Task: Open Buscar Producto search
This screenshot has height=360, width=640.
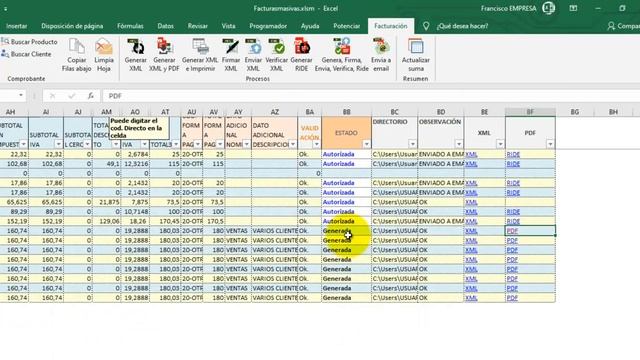Action: [x=29, y=42]
